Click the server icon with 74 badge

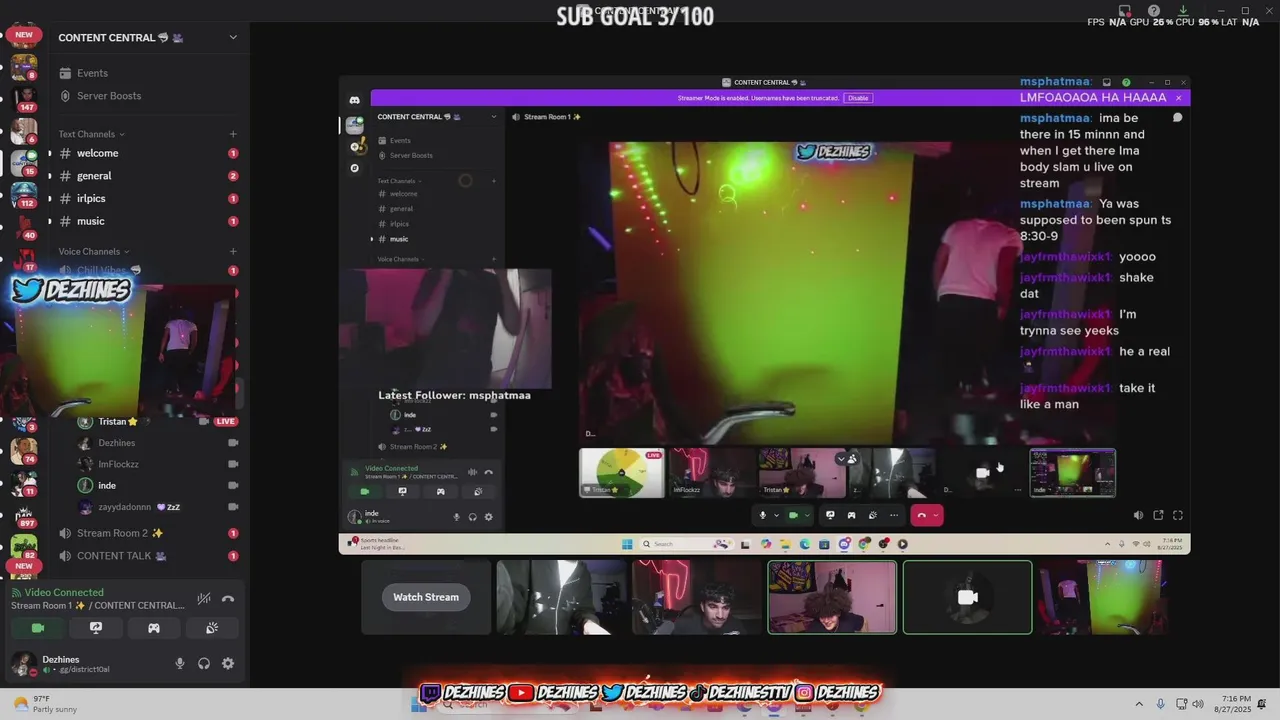24,452
